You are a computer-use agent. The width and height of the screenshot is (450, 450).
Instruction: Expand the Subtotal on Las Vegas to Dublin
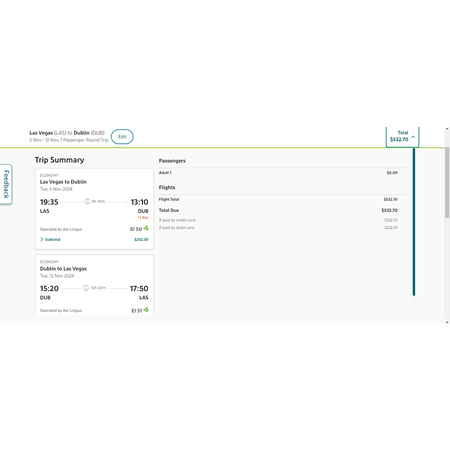pyautogui.click(x=50, y=239)
